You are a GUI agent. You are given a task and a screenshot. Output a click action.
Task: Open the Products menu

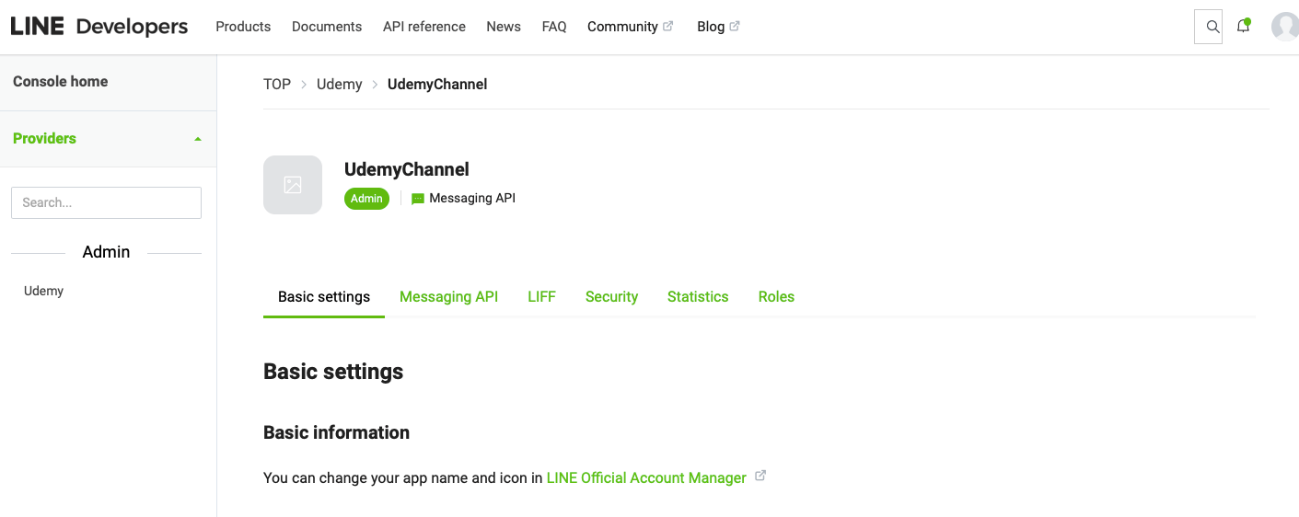pyautogui.click(x=243, y=27)
